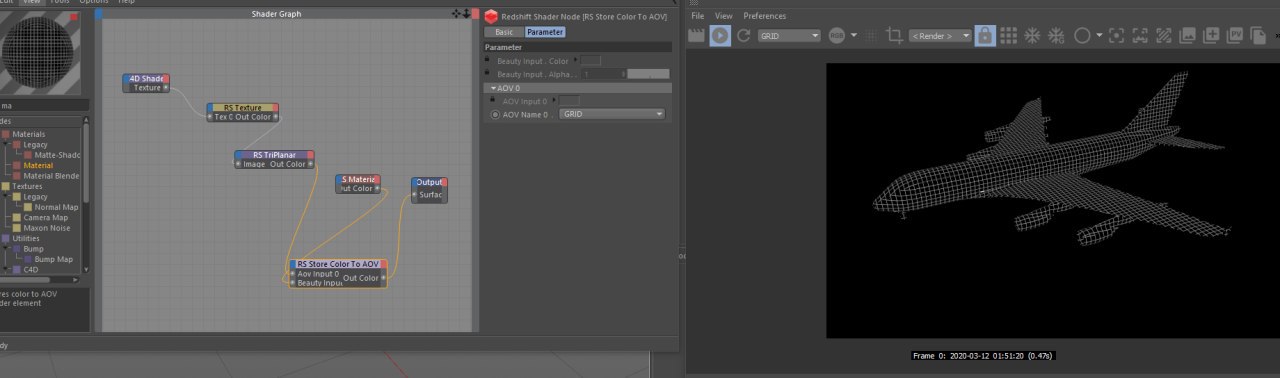Click the image snapshot icon in RenderView
The width and height of the screenshot is (1280, 378).
[x=1187, y=35]
